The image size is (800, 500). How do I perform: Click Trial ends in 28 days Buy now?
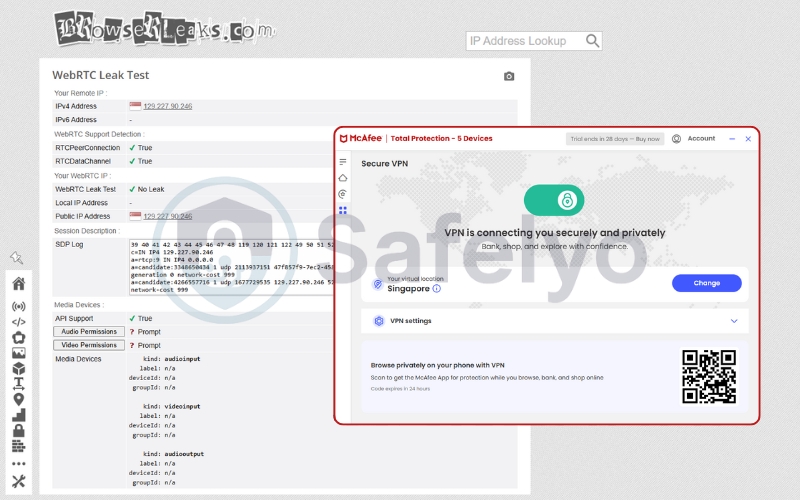615,139
